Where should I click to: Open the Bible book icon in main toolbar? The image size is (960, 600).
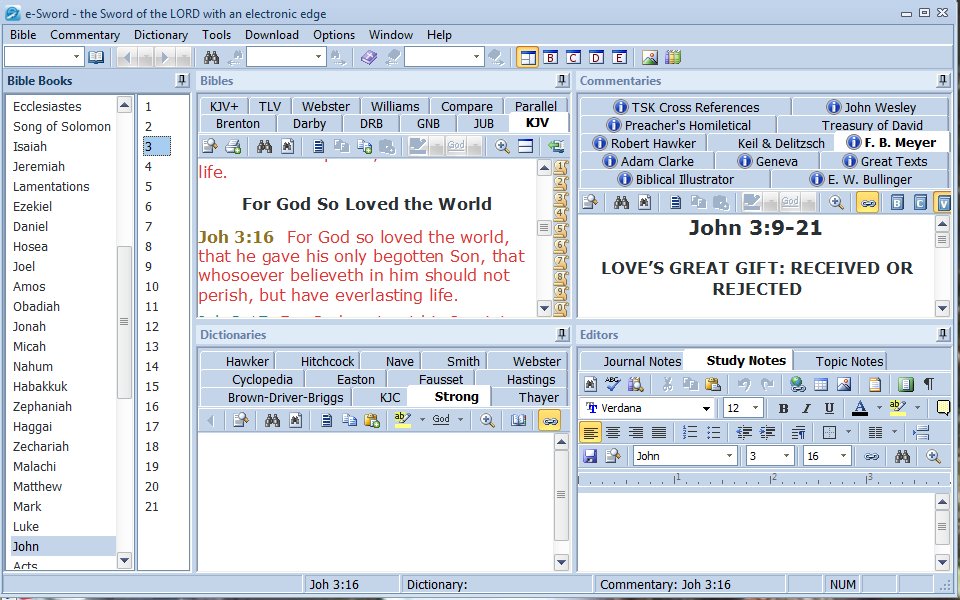coord(96,58)
